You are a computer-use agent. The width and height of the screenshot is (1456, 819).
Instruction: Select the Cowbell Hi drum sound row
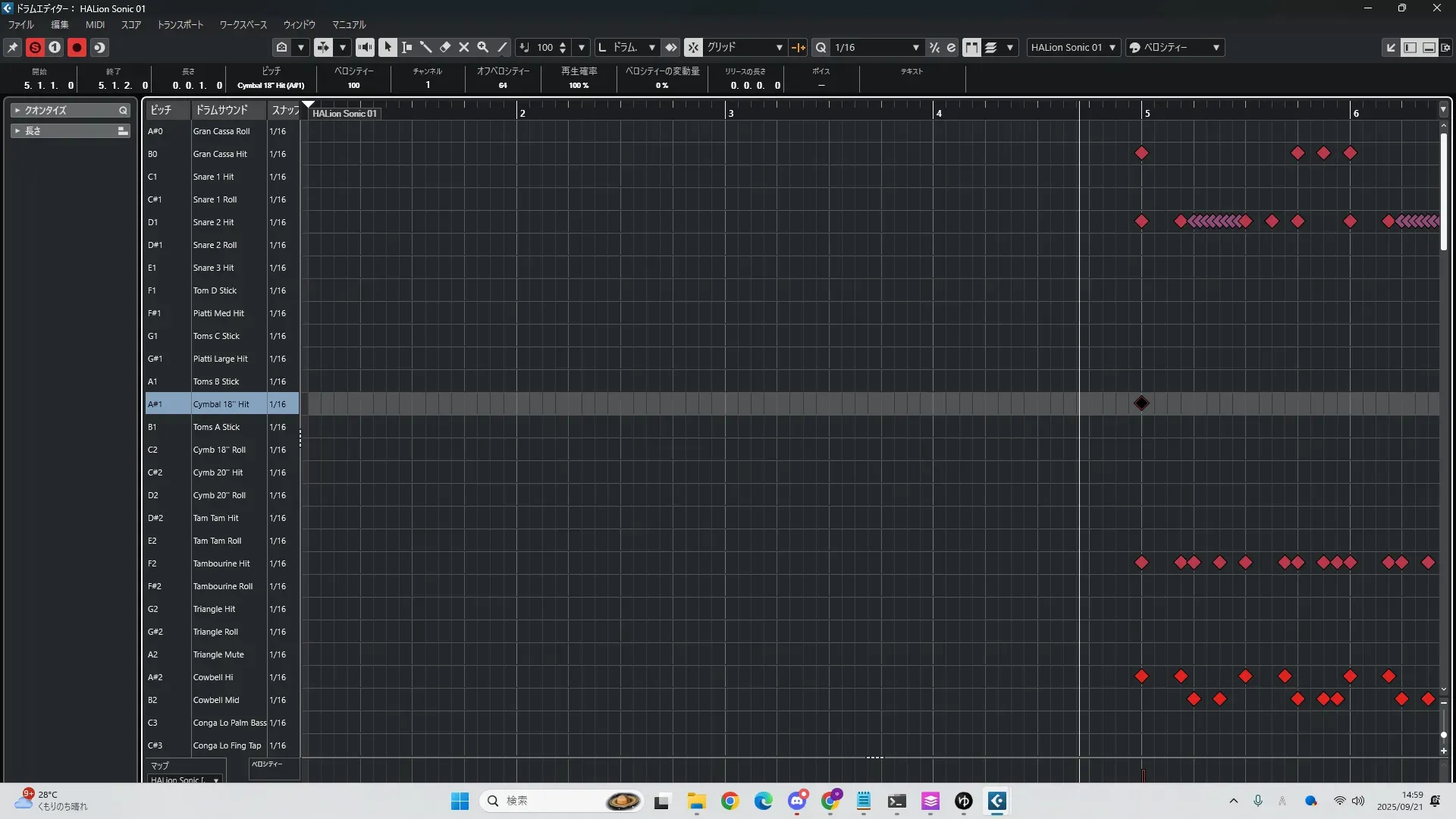coord(213,677)
